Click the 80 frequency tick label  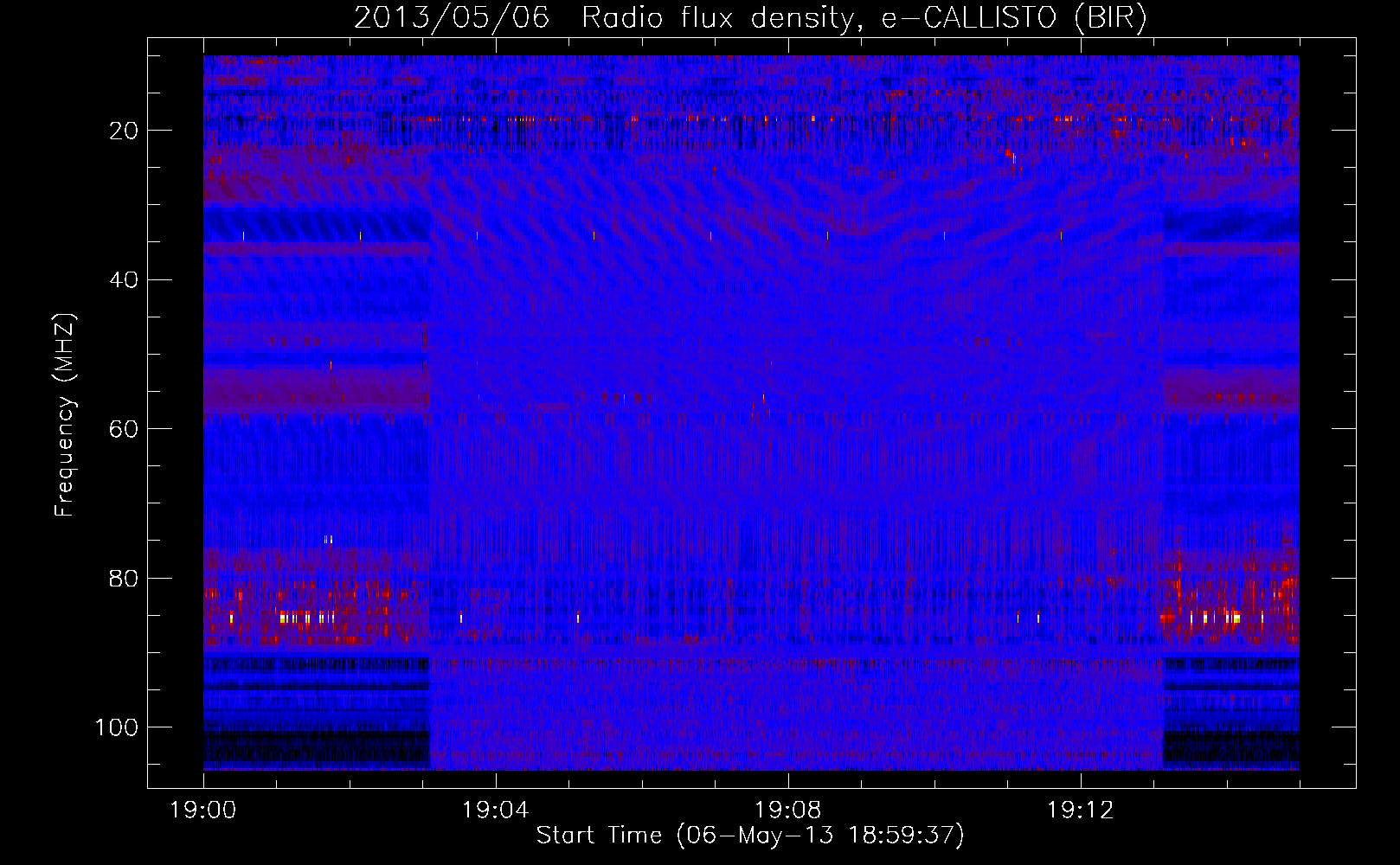[125, 579]
